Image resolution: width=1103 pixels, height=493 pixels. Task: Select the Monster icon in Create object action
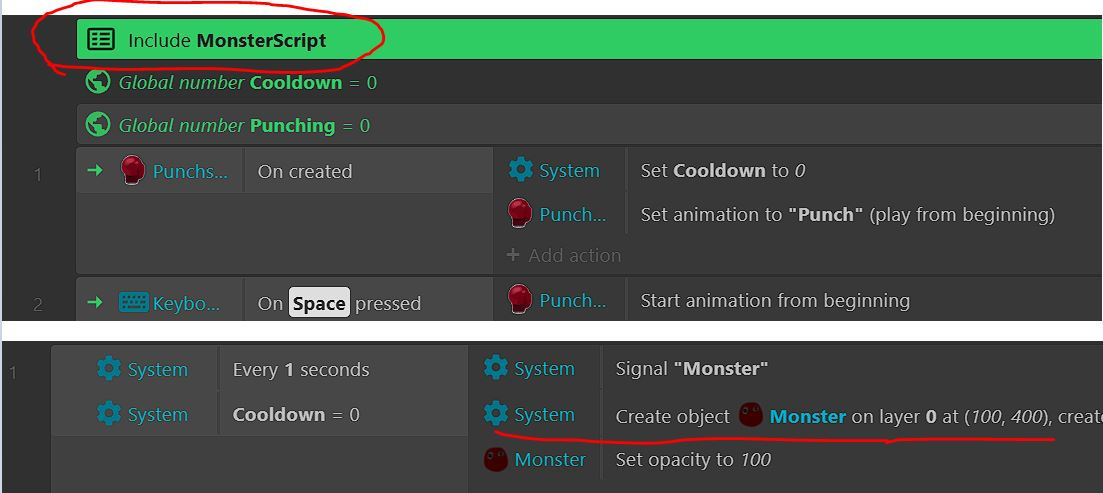[x=751, y=416]
